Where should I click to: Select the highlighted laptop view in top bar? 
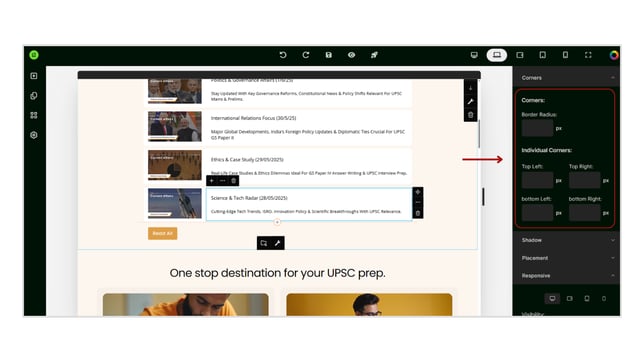tap(497, 55)
